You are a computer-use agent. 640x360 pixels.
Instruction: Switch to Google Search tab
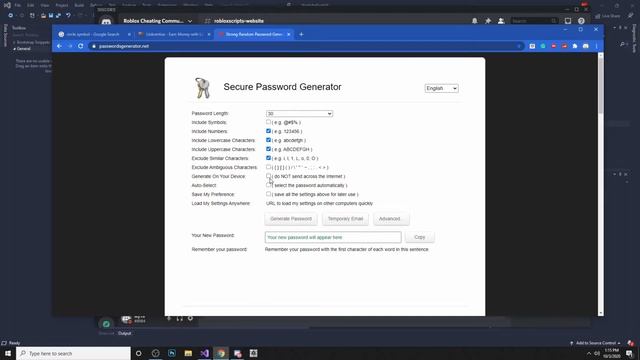[x=92, y=34]
